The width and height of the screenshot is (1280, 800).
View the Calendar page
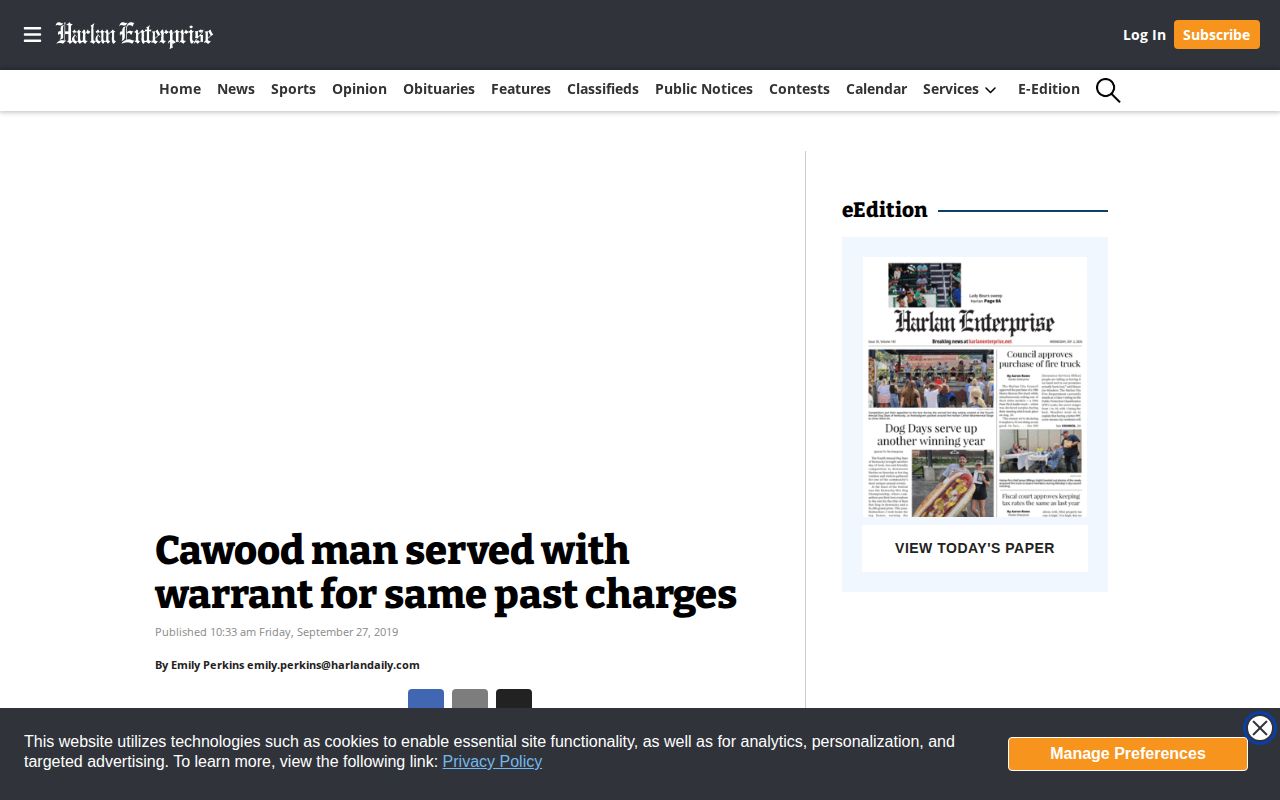click(x=876, y=89)
